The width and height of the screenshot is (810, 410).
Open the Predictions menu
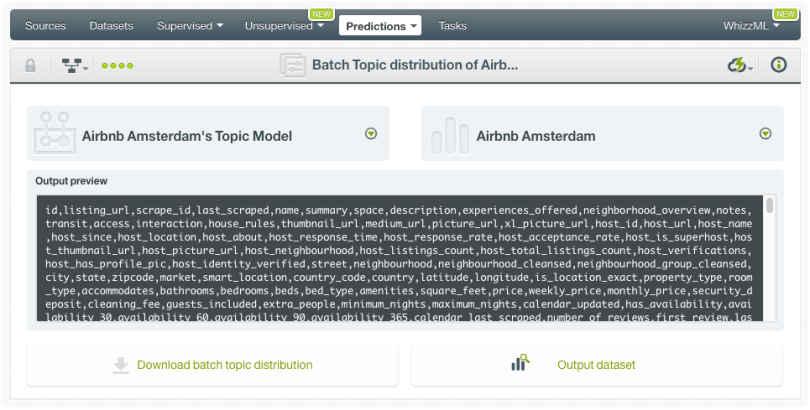tap(380, 26)
